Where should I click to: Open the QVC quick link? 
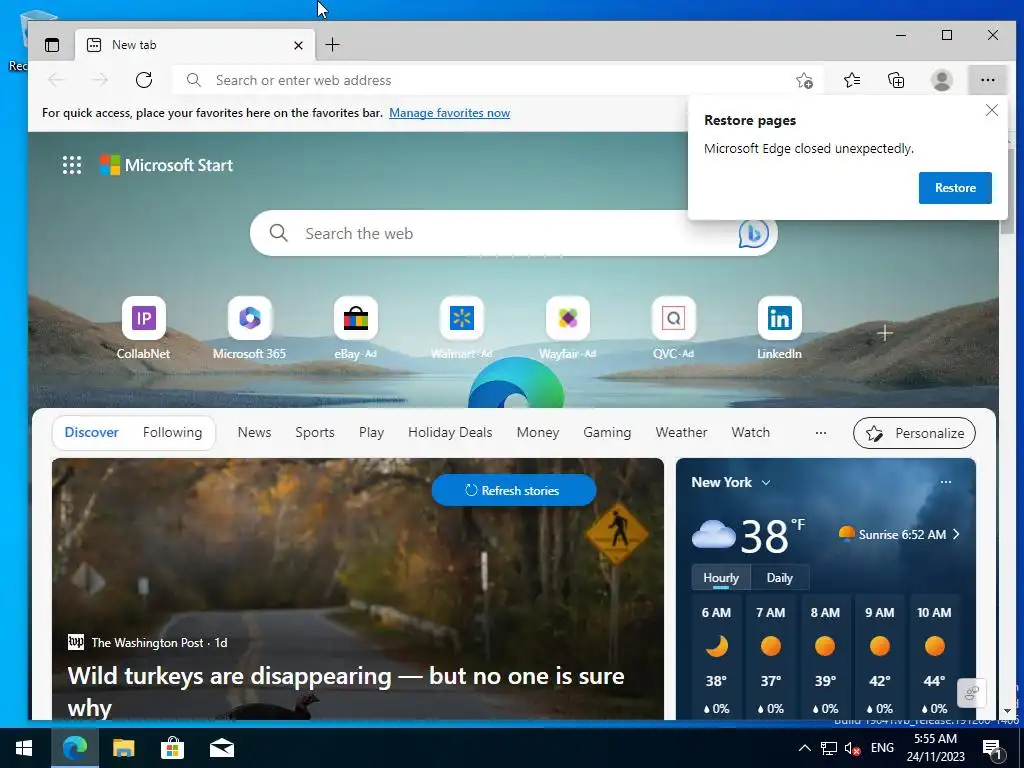(x=673, y=328)
